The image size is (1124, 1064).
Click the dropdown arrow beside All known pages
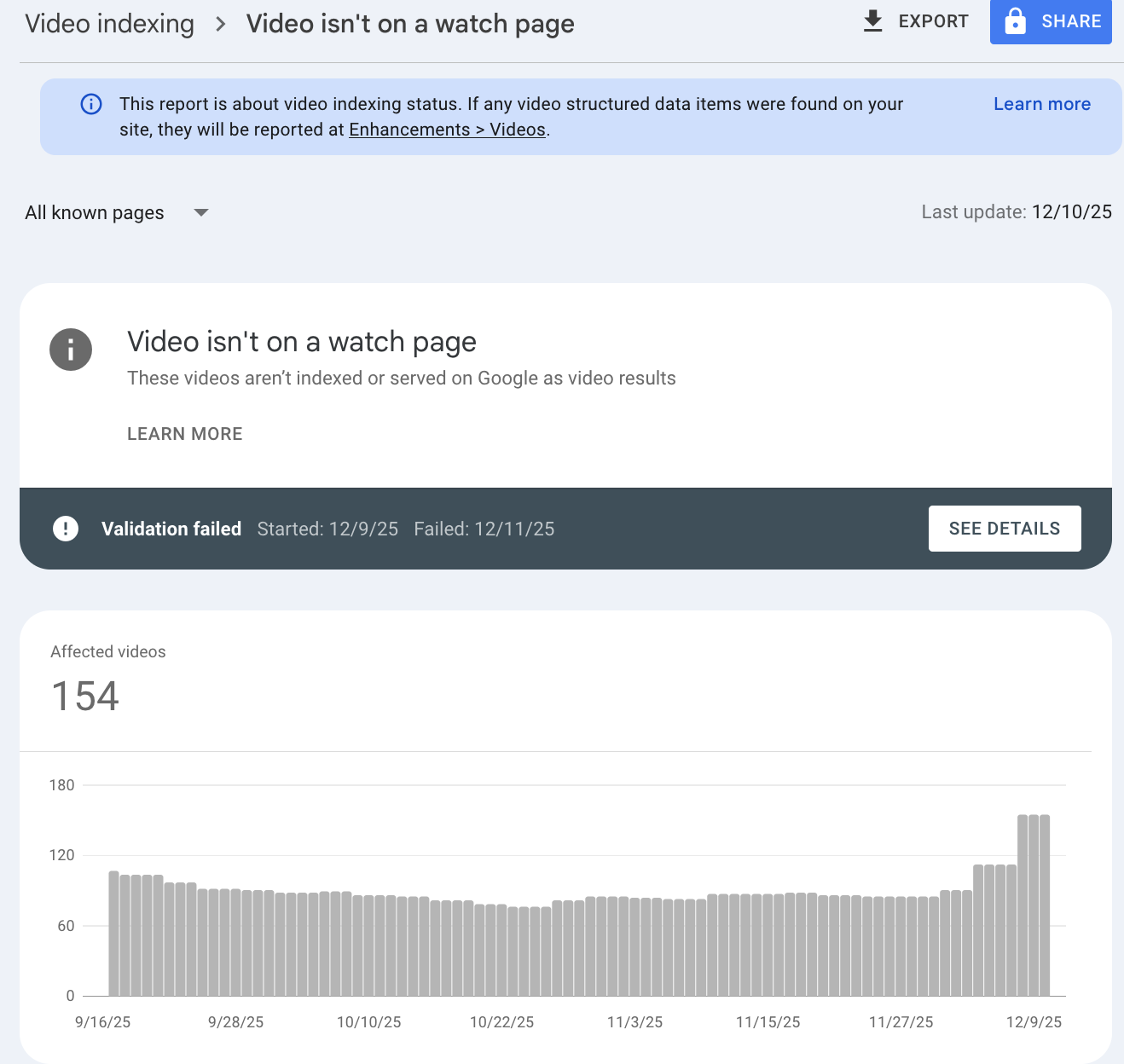201,212
